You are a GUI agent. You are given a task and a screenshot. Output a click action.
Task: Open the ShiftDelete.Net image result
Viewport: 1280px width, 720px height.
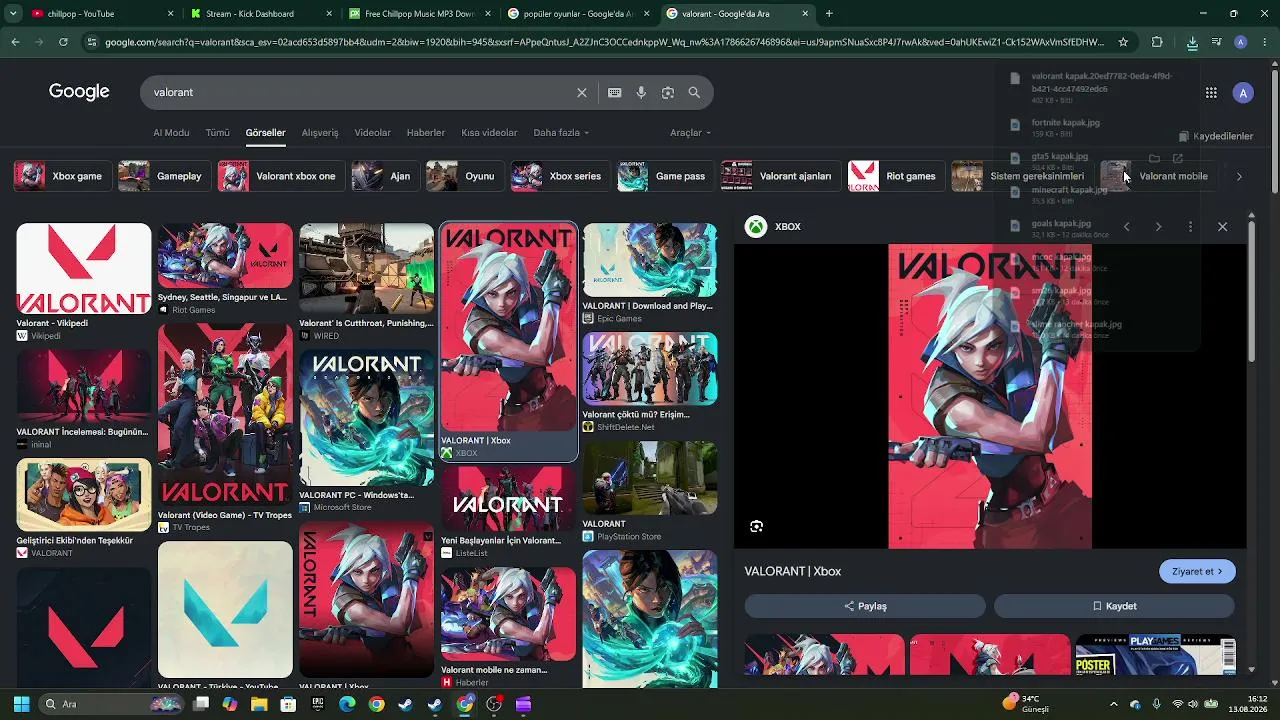(650, 382)
